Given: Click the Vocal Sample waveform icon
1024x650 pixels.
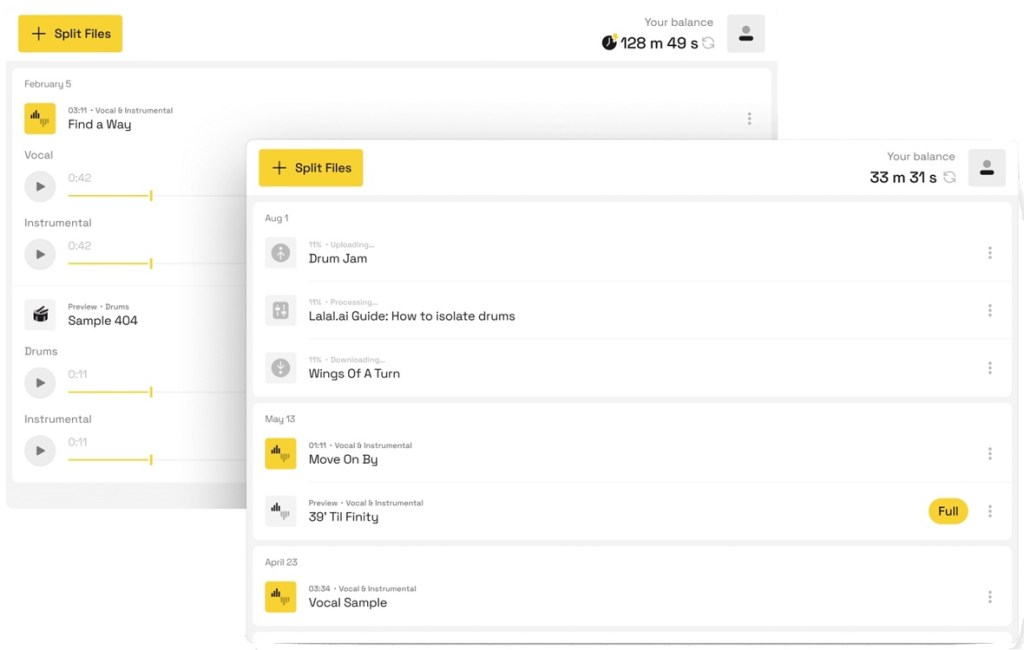Looking at the screenshot, I should 280,597.
